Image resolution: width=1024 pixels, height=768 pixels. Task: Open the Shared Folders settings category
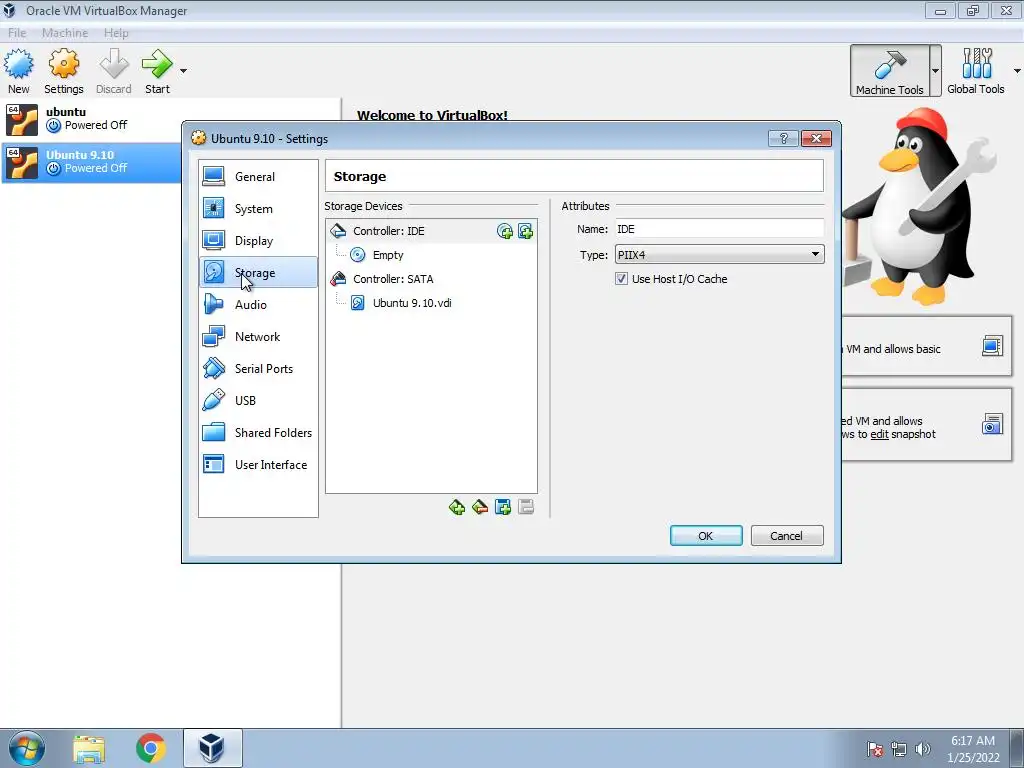(x=258, y=432)
